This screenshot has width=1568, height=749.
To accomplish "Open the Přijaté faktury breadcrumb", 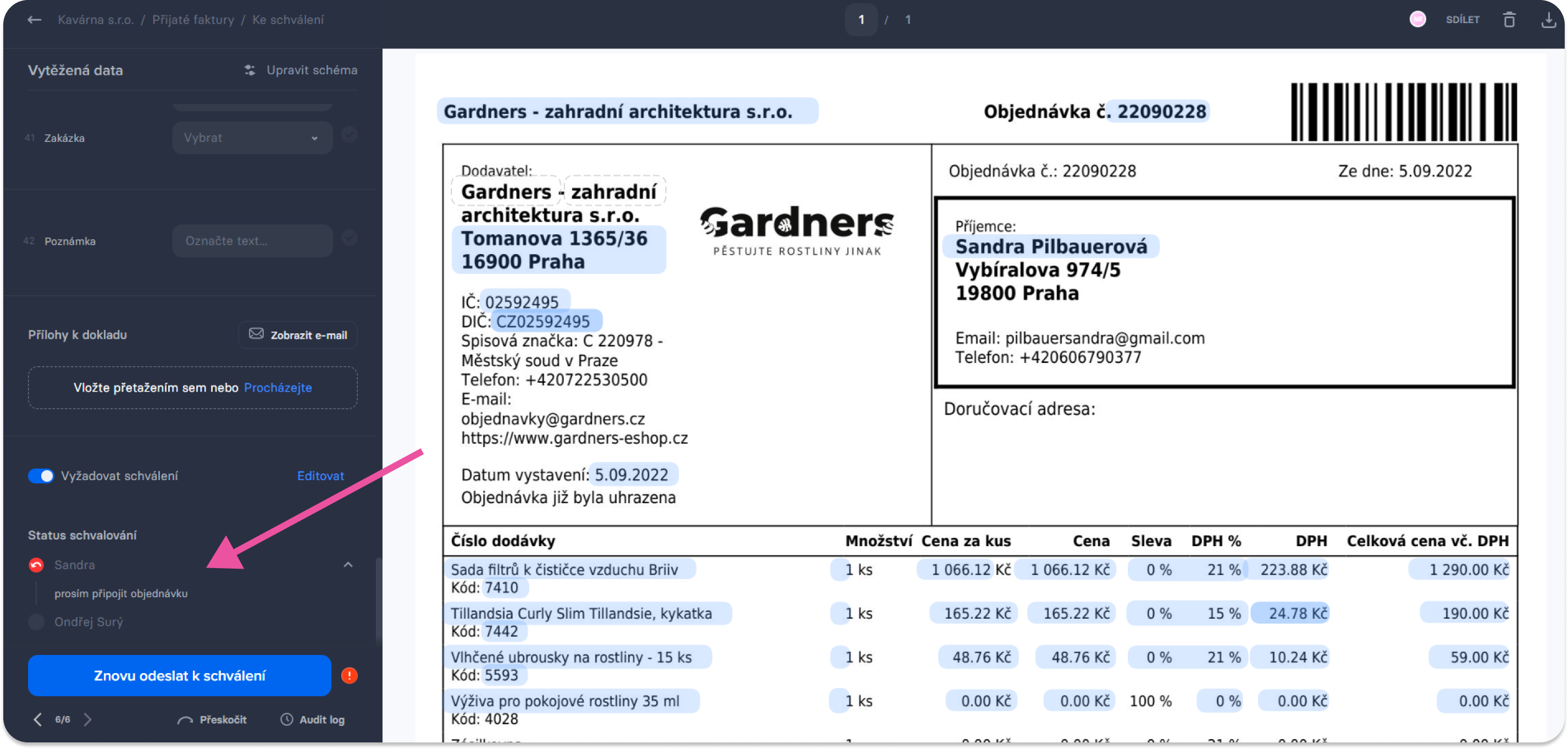I will (193, 19).
